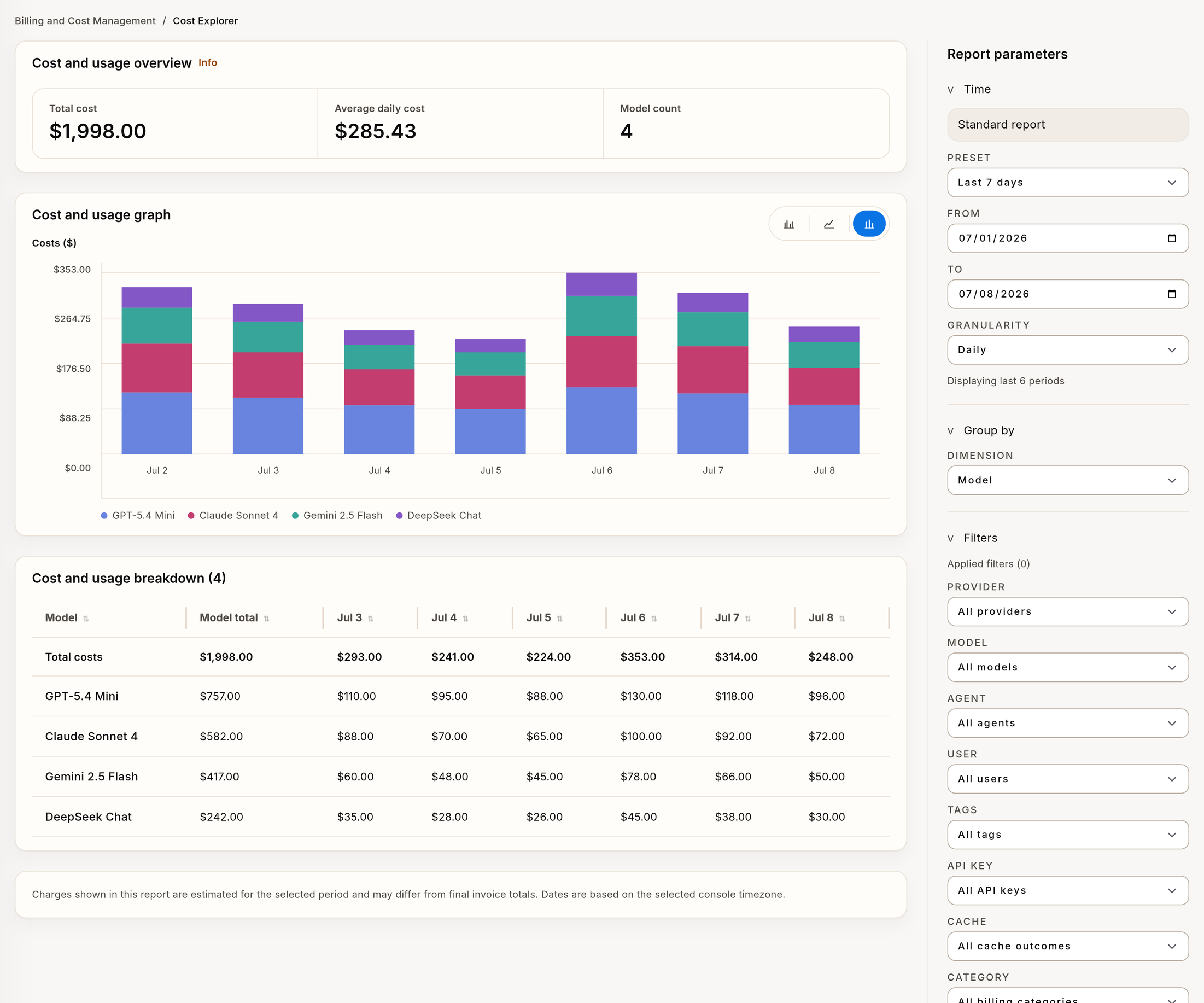Image resolution: width=1204 pixels, height=1003 pixels.
Task: Open the FROM date calendar picker icon
Action: tap(1172, 238)
